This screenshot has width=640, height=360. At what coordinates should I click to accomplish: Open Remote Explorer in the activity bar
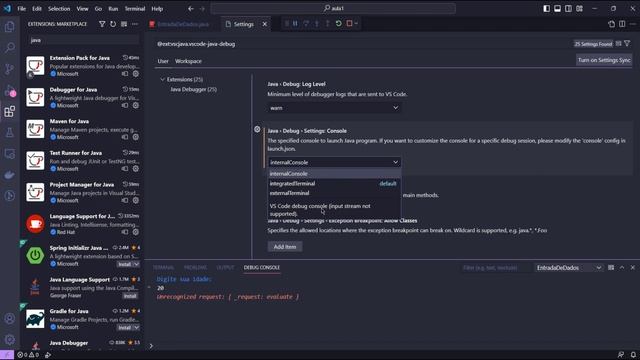point(9,154)
